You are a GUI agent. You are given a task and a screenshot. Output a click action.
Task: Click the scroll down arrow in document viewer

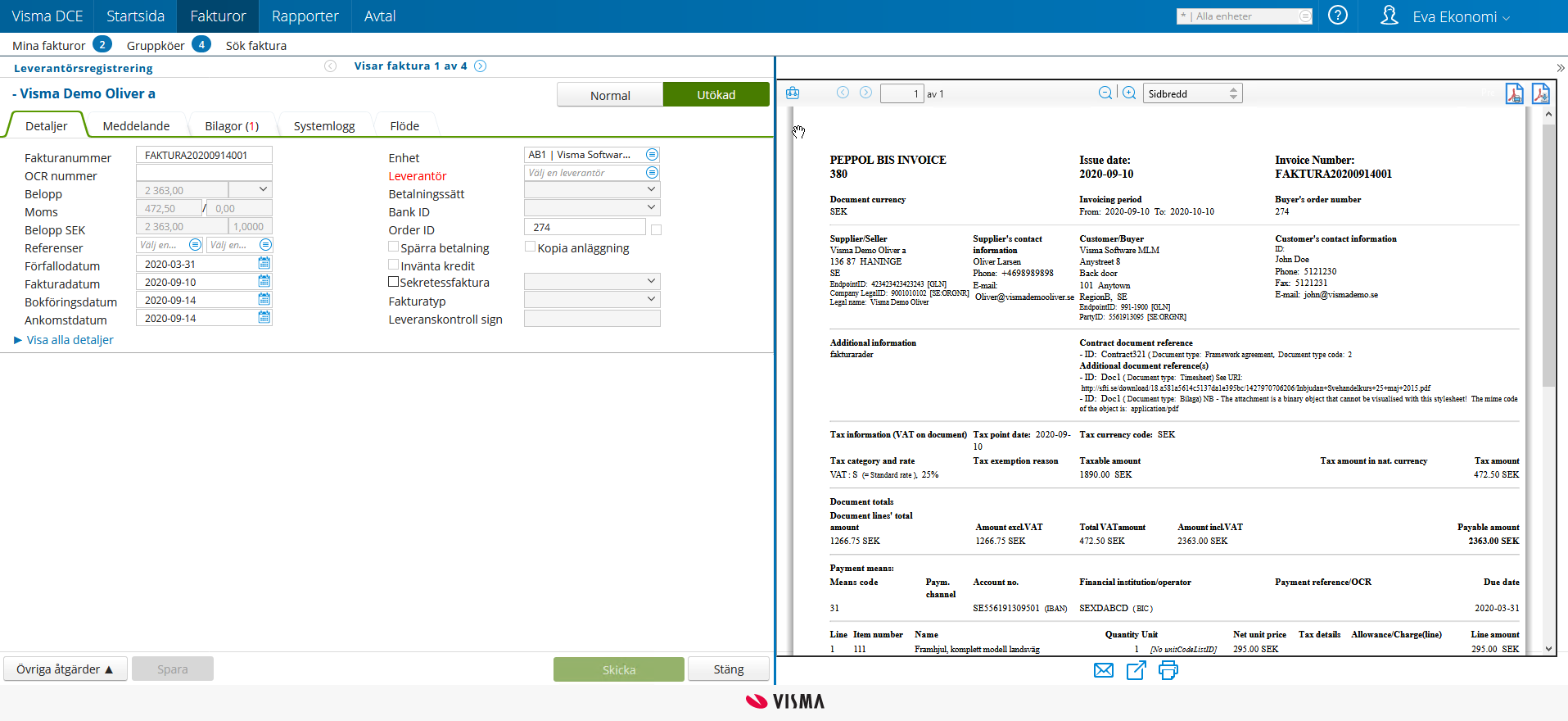[x=1548, y=648]
